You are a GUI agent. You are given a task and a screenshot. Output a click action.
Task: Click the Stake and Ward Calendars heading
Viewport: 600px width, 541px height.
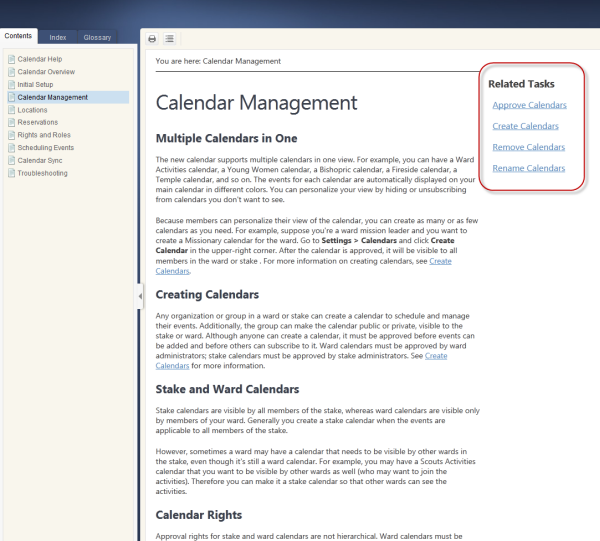pos(227,389)
